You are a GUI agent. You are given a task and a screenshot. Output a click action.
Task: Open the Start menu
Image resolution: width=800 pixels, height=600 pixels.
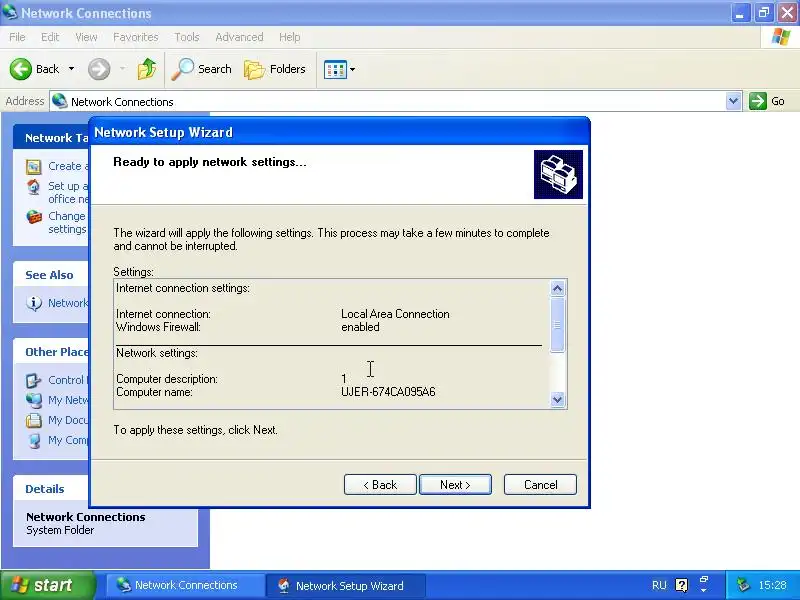[47, 585]
